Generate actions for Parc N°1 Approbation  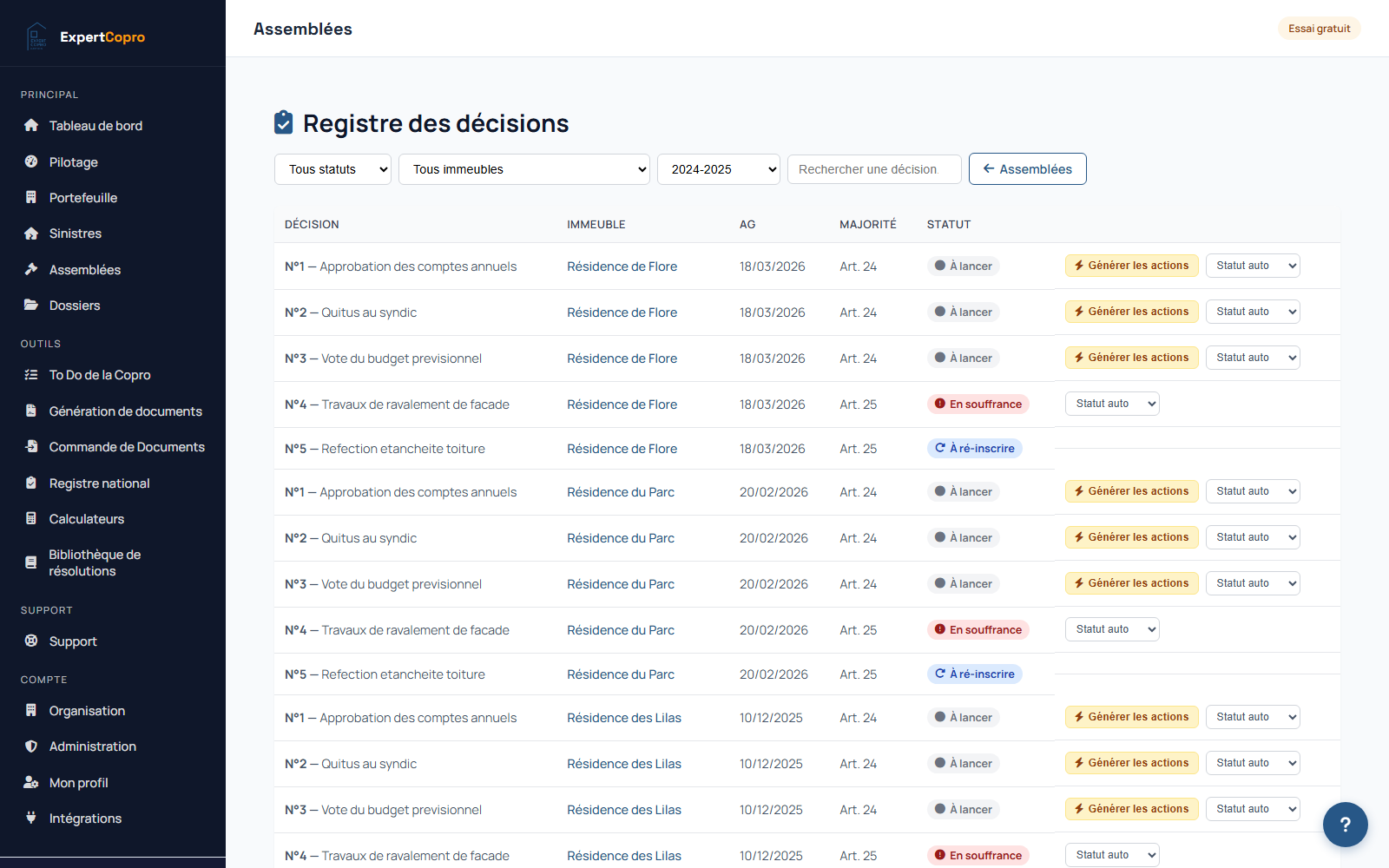1132,491
